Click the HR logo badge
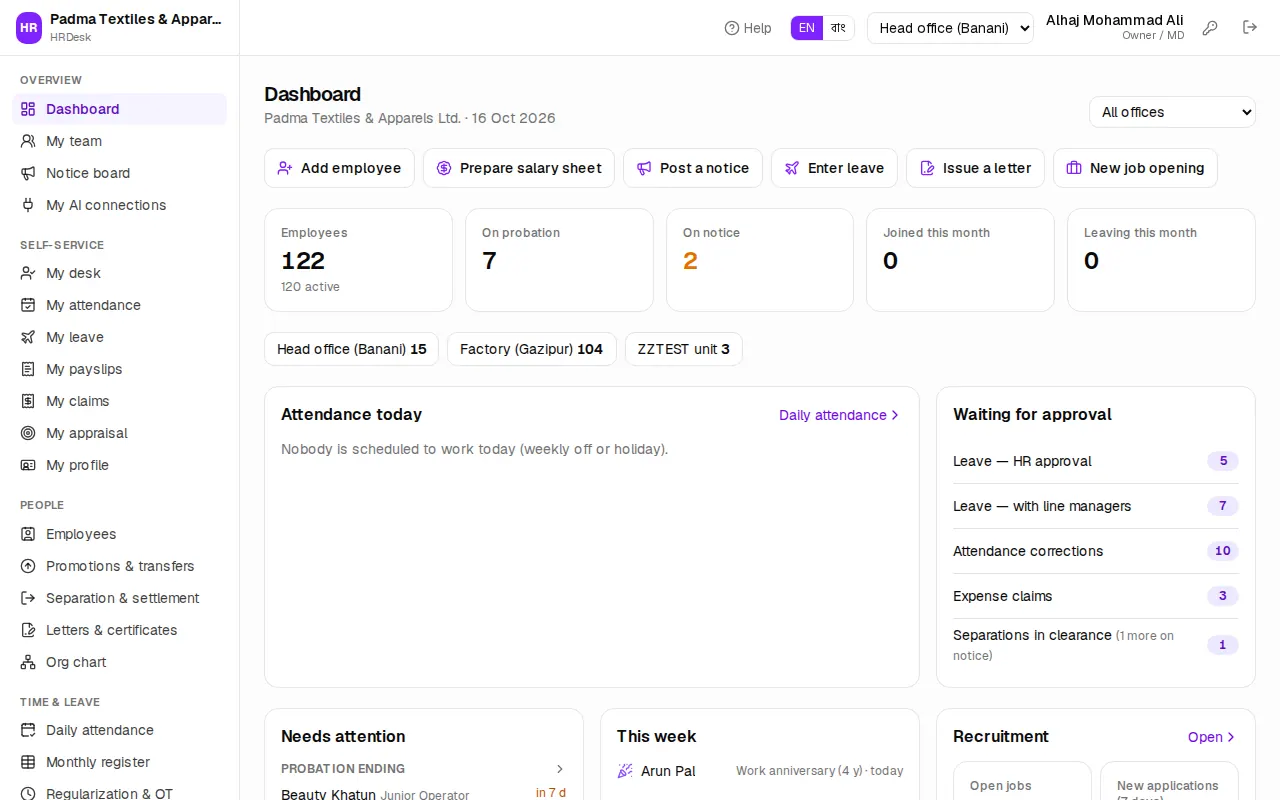The image size is (1280, 800). (29, 28)
